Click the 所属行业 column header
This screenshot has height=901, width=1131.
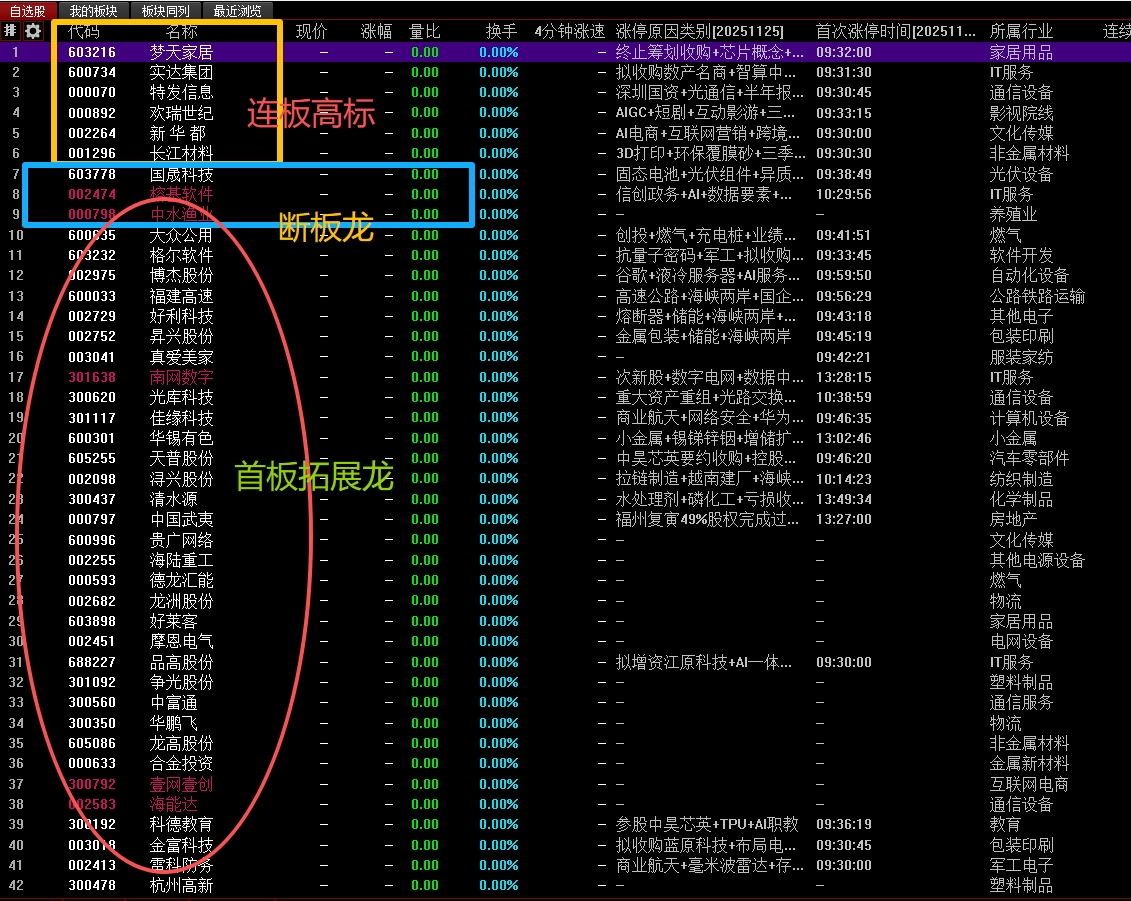[x=1021, y=32]
